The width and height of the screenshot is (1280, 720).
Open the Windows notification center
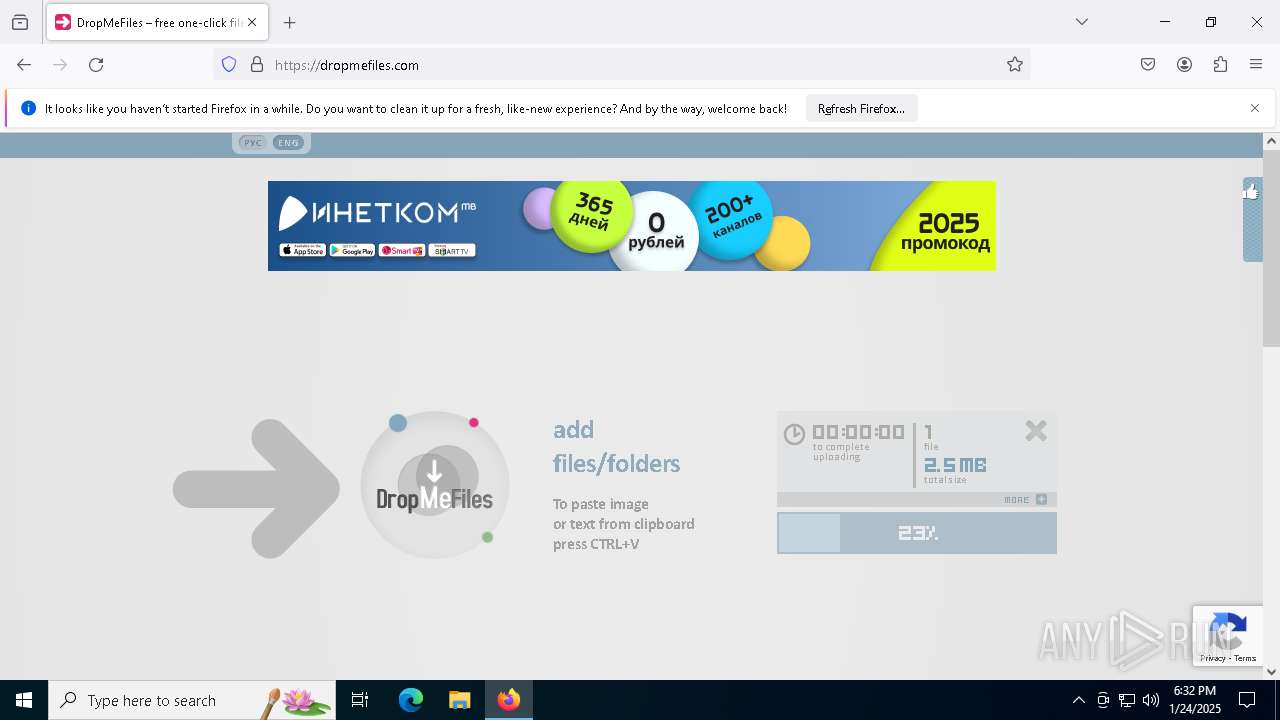(1248, 700)
